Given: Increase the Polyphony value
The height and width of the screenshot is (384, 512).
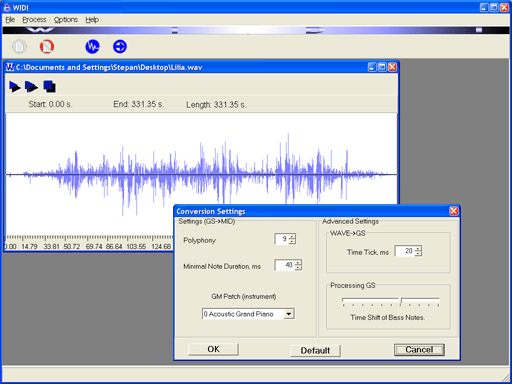Looking at the screenshot, I should (292, 236).
